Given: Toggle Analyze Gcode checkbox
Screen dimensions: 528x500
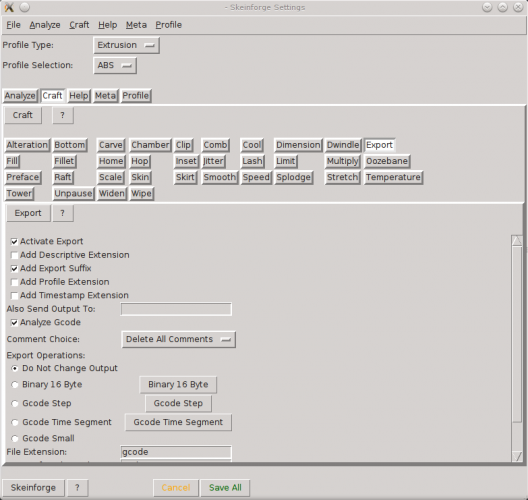Looking at the screenshot, I should click(14, 323).
